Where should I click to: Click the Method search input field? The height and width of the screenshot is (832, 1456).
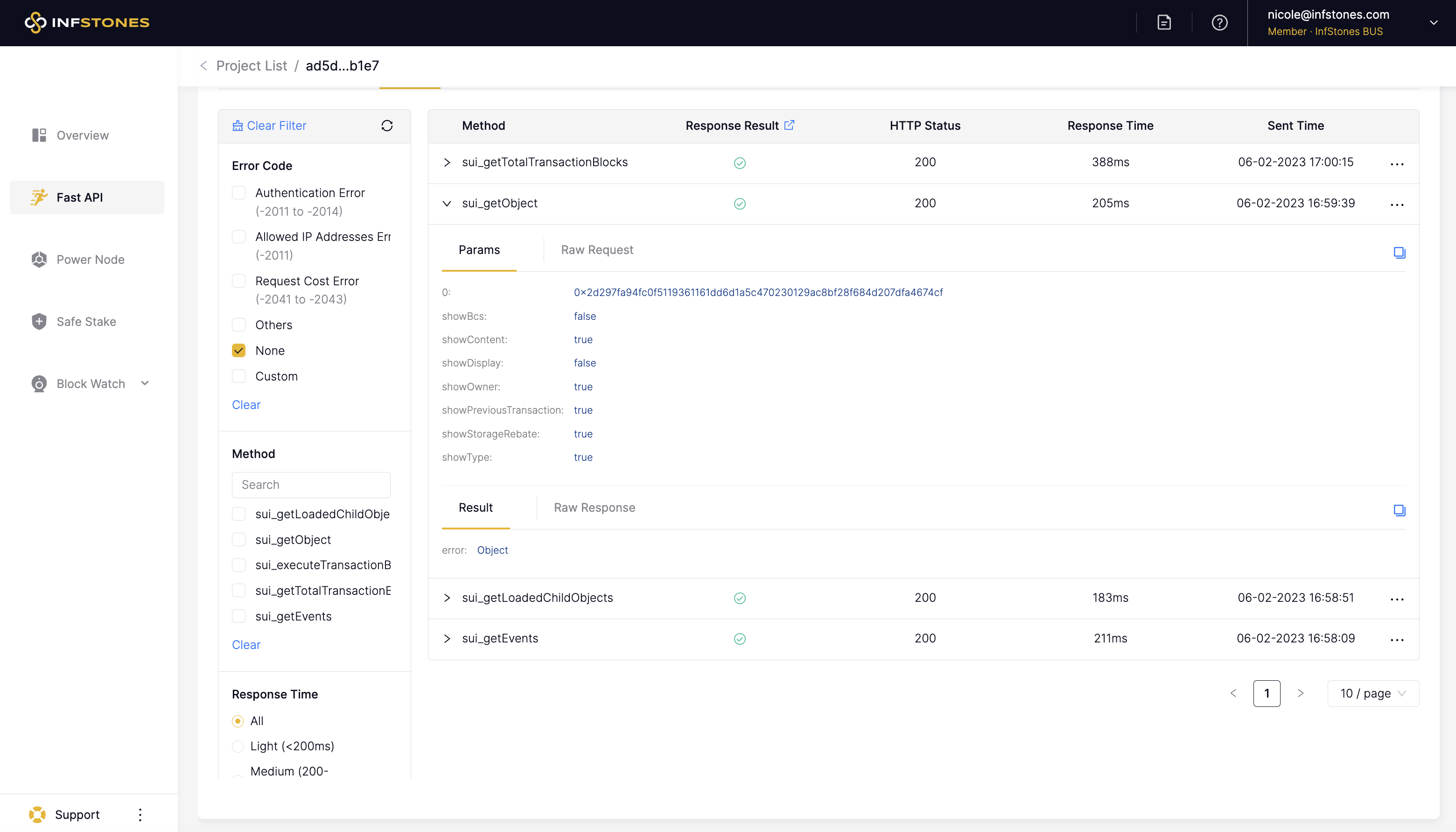tap(311, 485)
